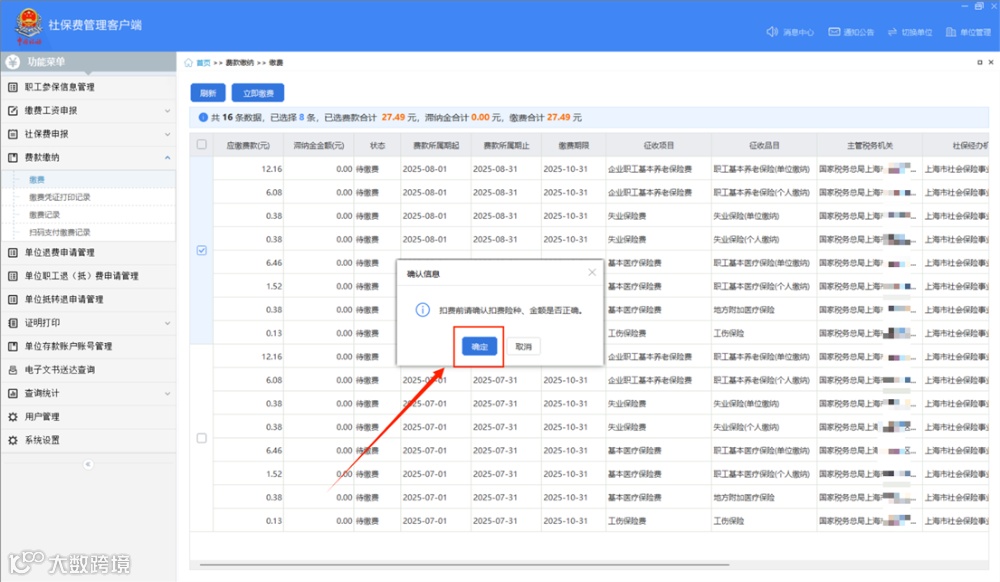Click the 社保费申报 sidebar icon

[x=13, y=134]
